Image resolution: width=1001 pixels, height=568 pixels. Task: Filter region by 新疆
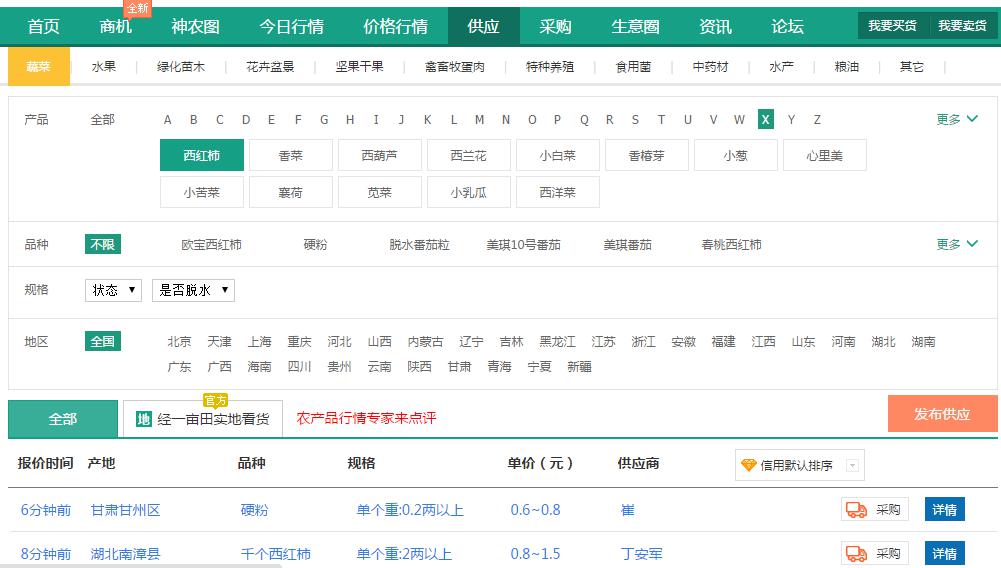coord(579,366)
